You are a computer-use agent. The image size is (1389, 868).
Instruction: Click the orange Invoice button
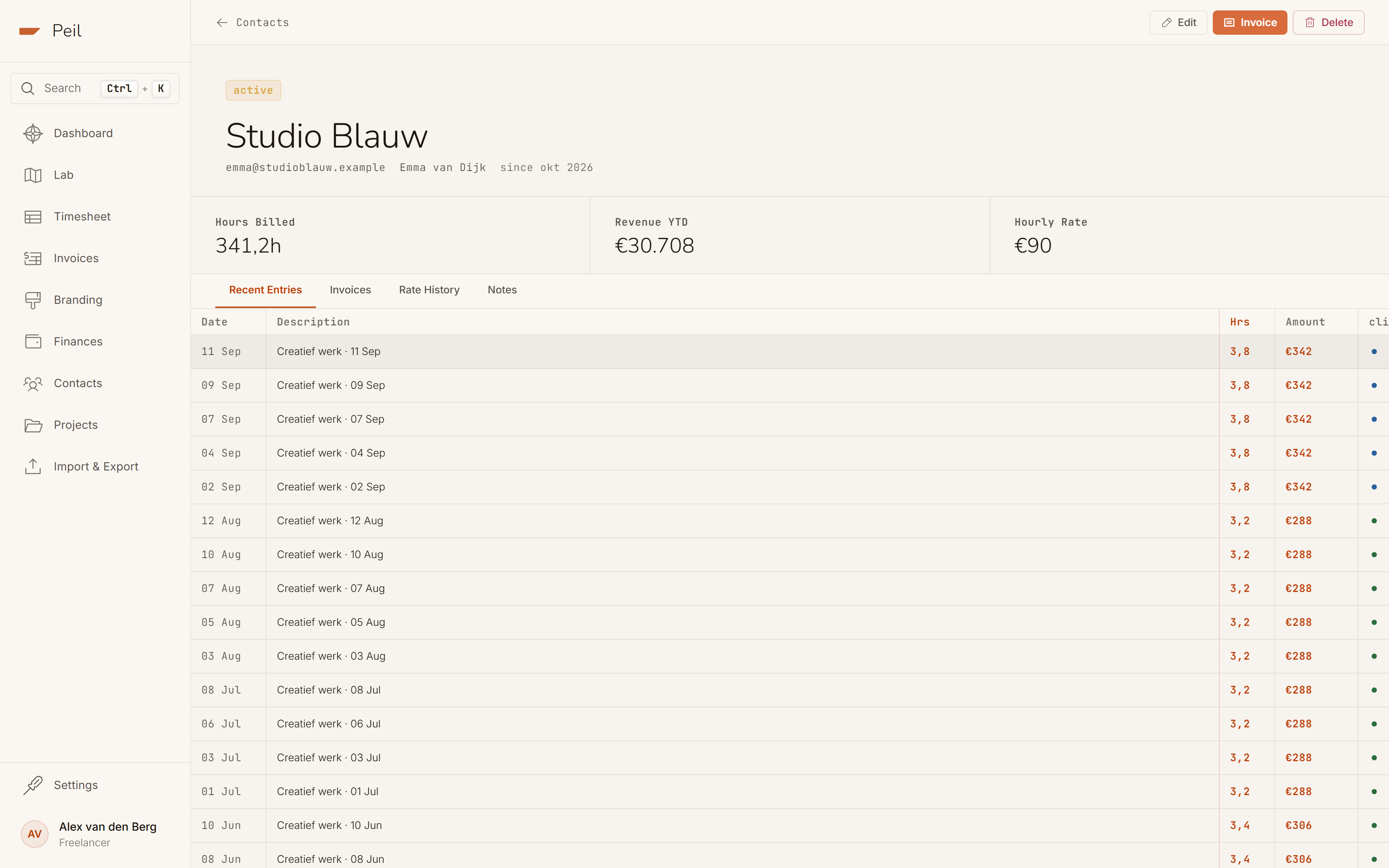coord(1250,23)
